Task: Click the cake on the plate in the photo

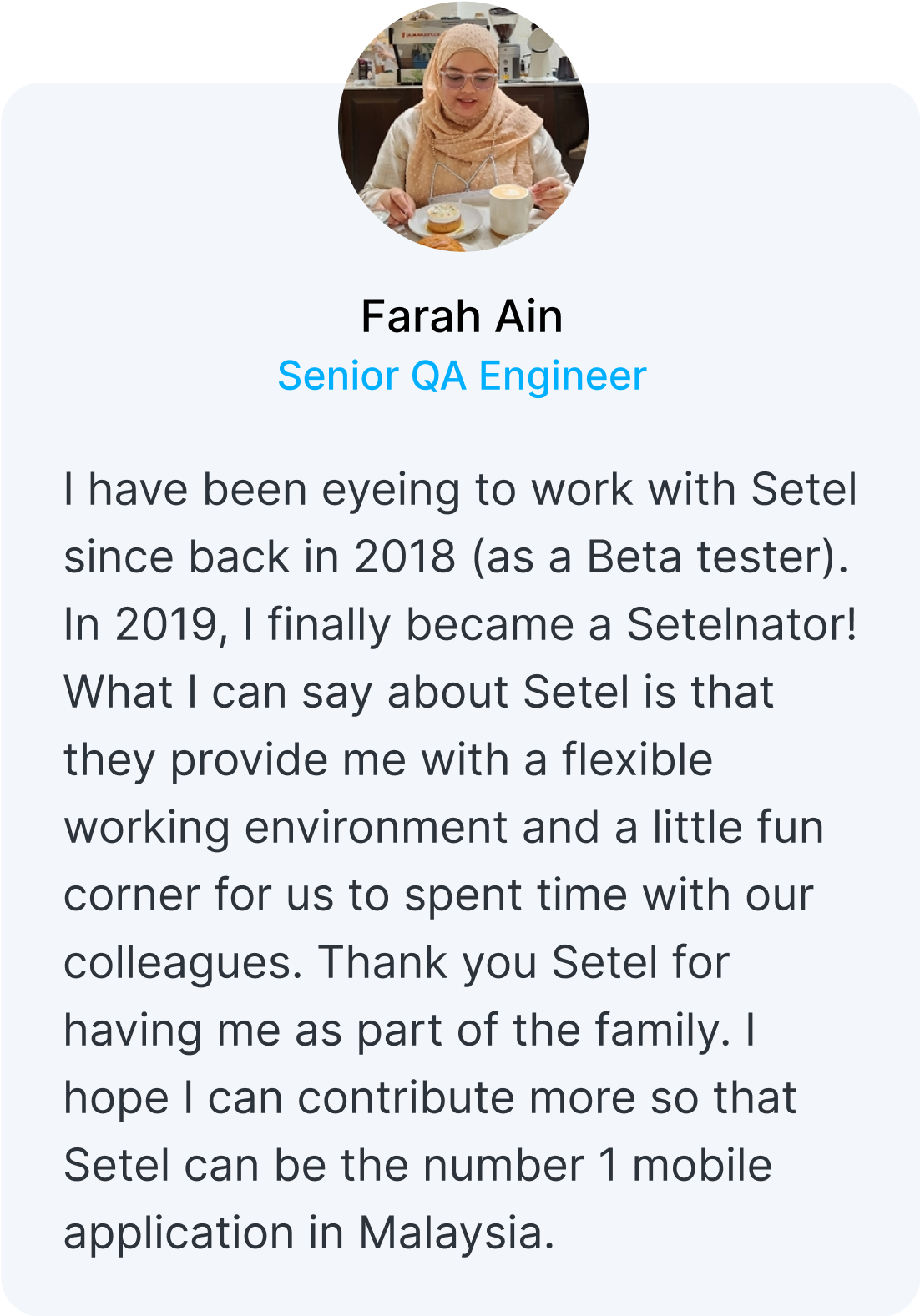Action: (x=444, y=216)
